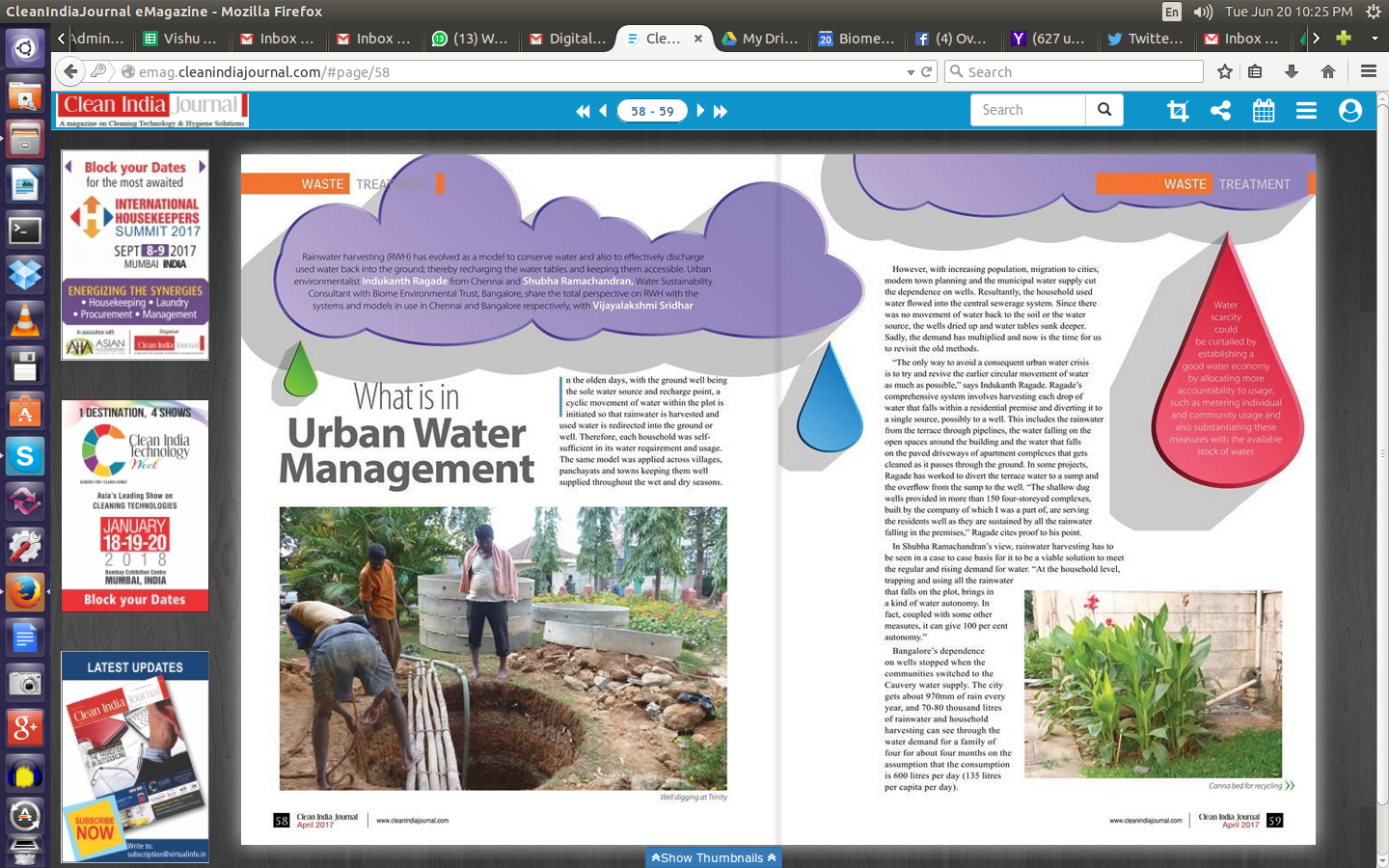Open the system volume menu
Image resolution: width=1389 pixels, height=868 pixels.
pyautogui.click(x=1203, y=12)
